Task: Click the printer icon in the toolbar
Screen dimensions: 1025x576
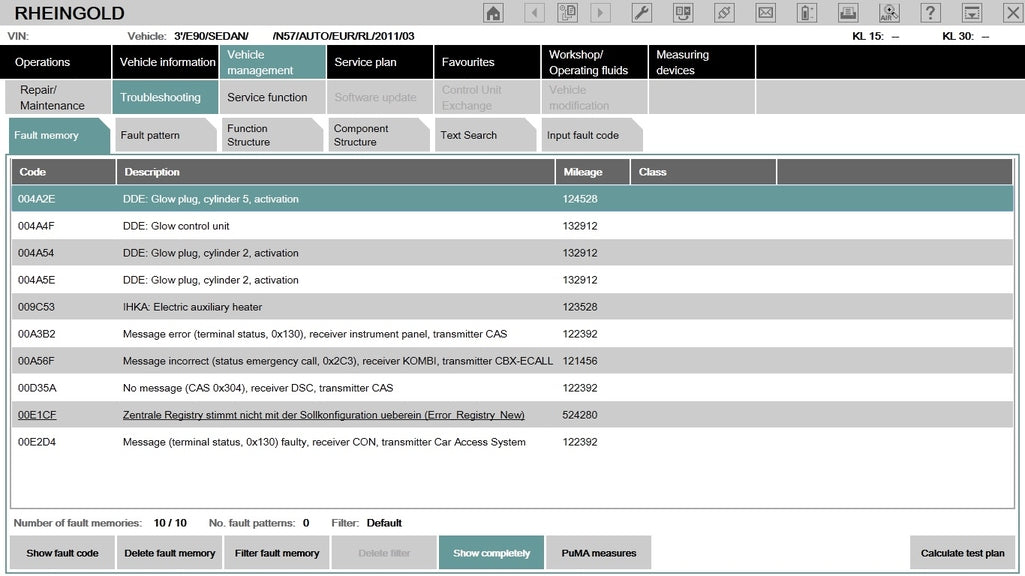Action: 848,12
